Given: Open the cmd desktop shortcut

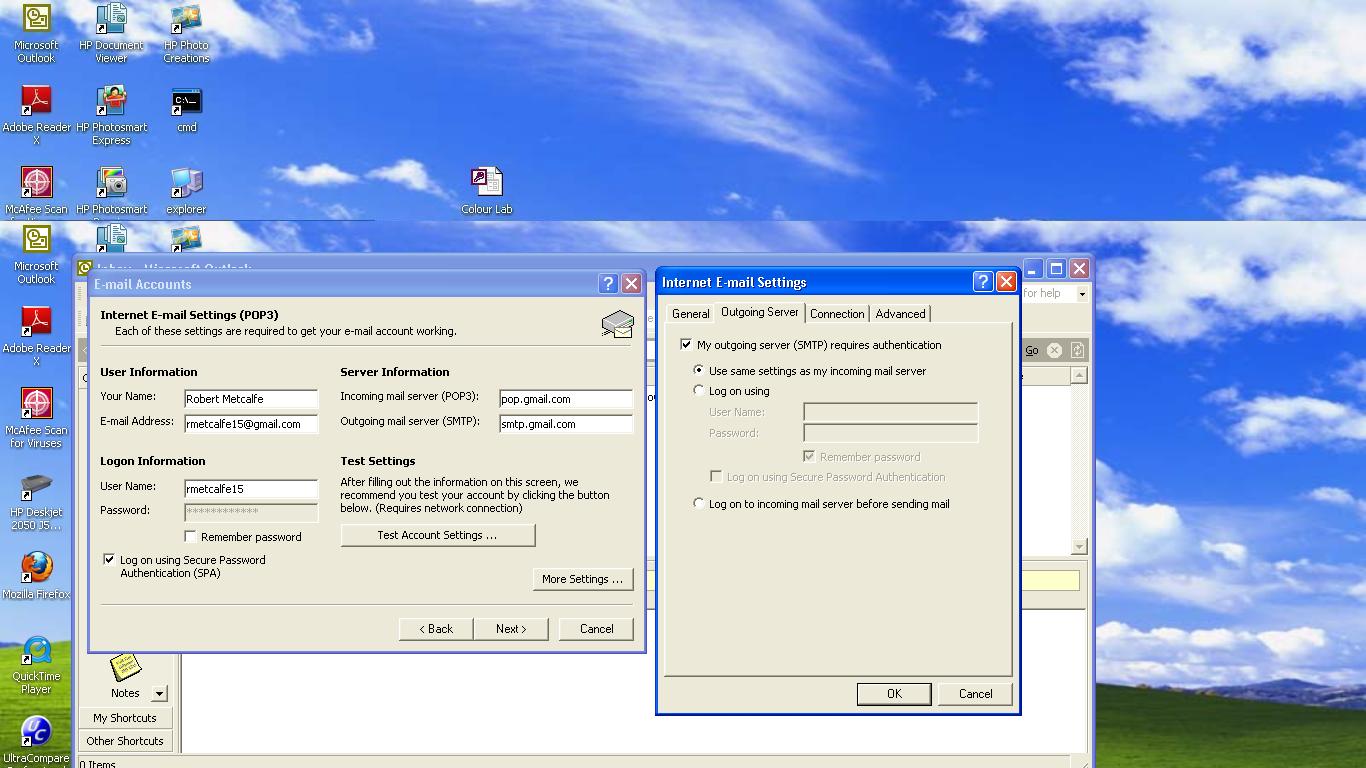Looking at the screenshot, I should (x=186, y=103).
